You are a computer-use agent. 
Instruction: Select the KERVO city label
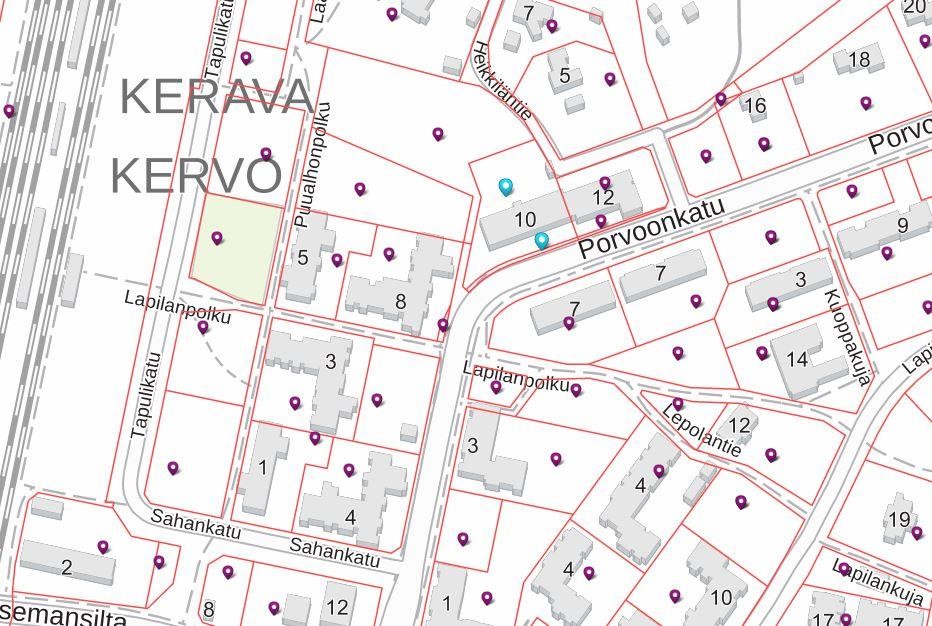tap(196, 176)
